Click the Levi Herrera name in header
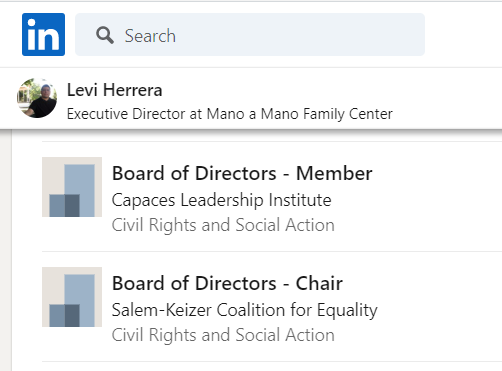502x371 pixels. point(114,90)
